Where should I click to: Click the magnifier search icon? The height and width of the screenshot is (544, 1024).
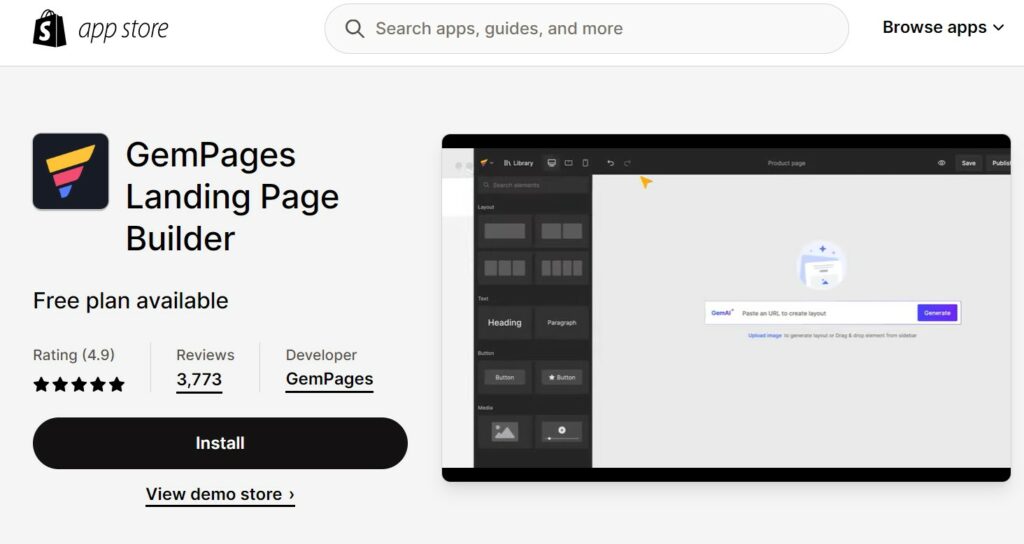click(355, 29)
